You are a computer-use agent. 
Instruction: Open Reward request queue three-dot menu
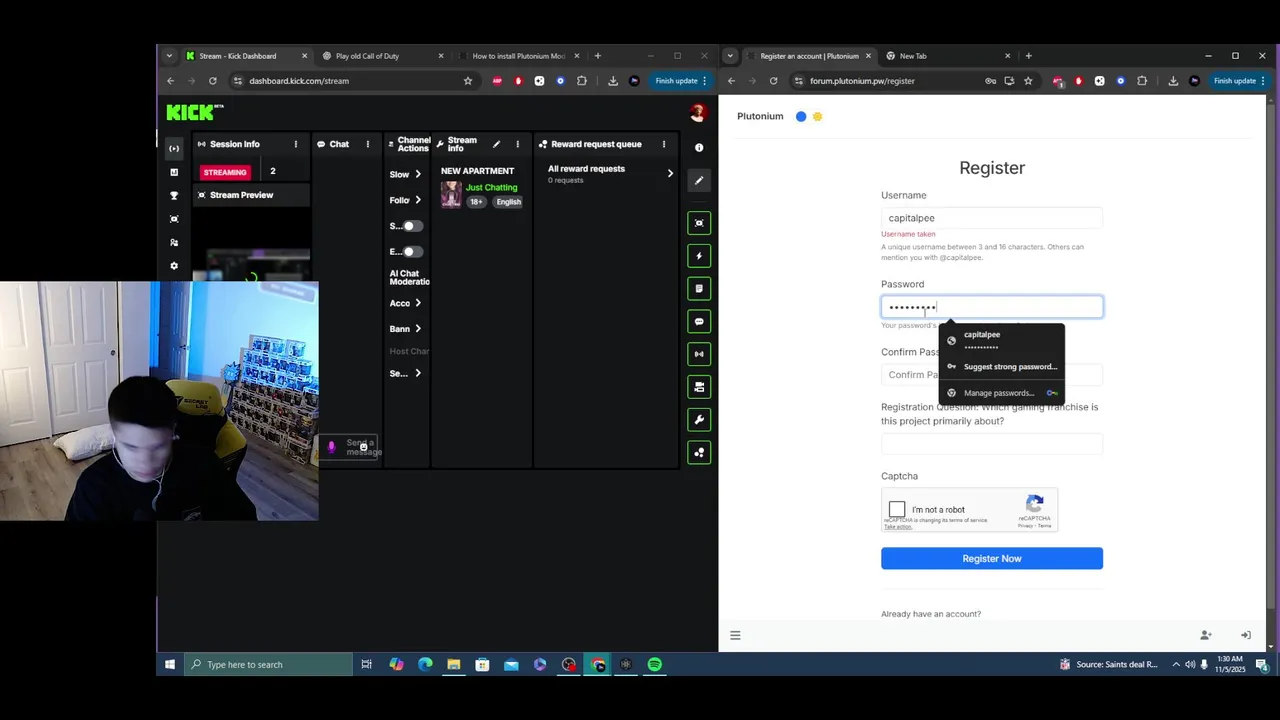[663, 144]
